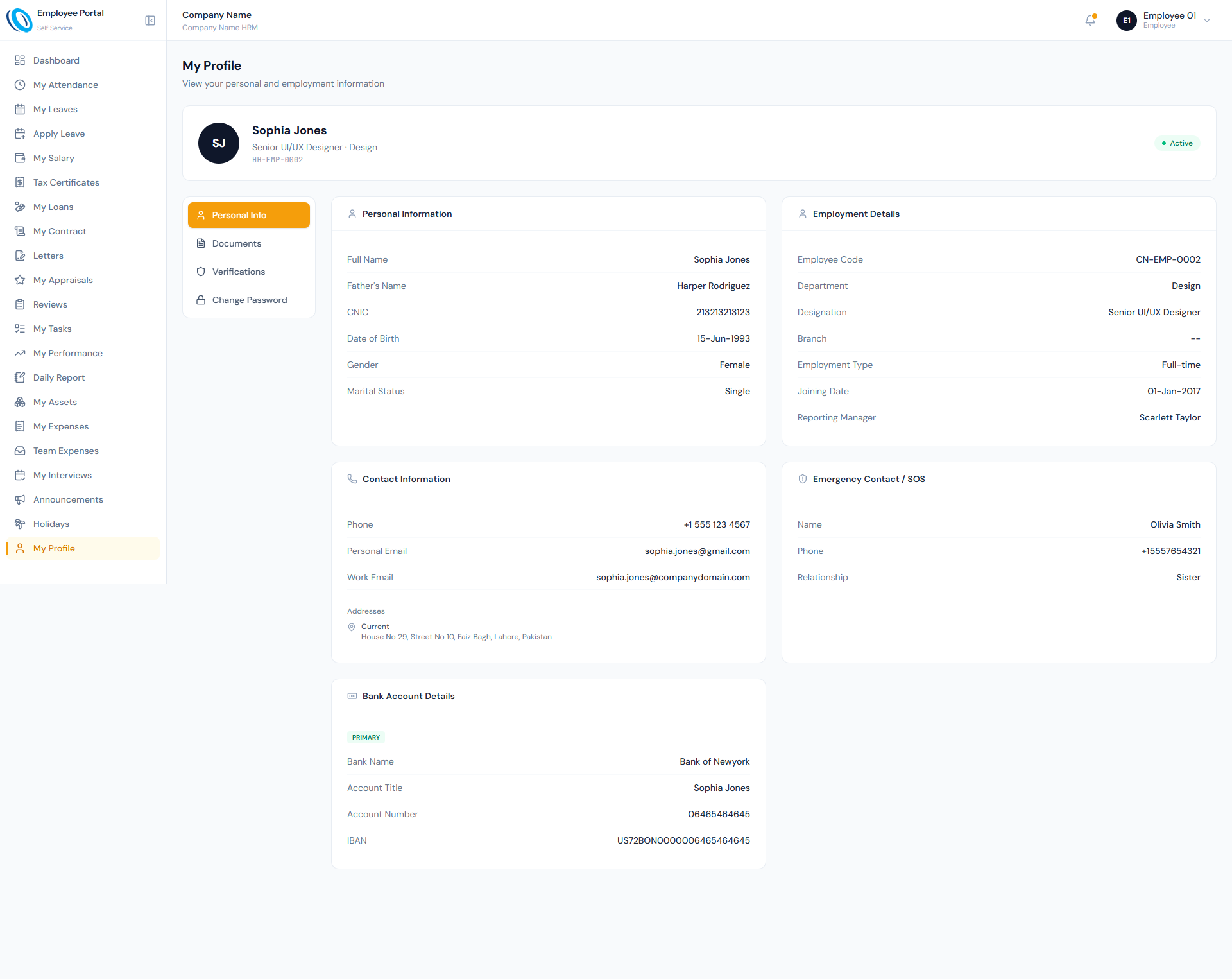Click the Company Name header title

coord(217,15)
